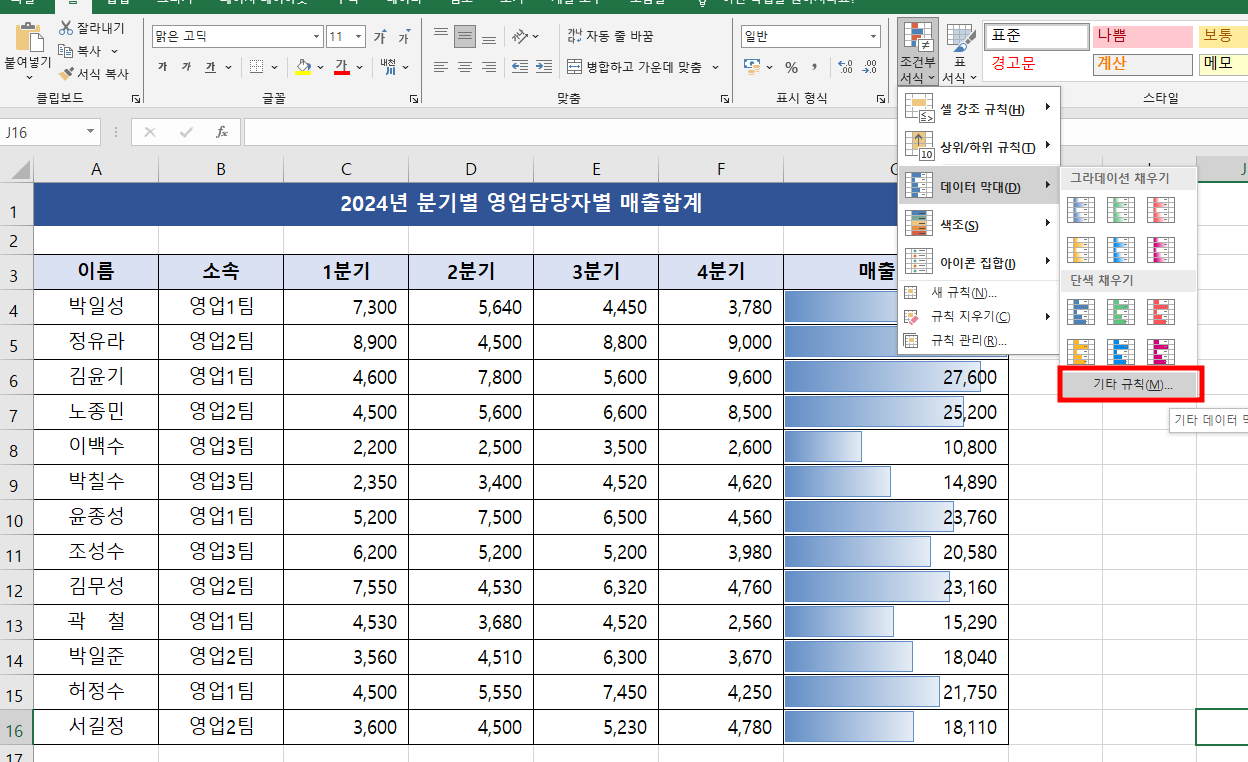
Task: Click the text orientation icon
Action: (520, 37)
